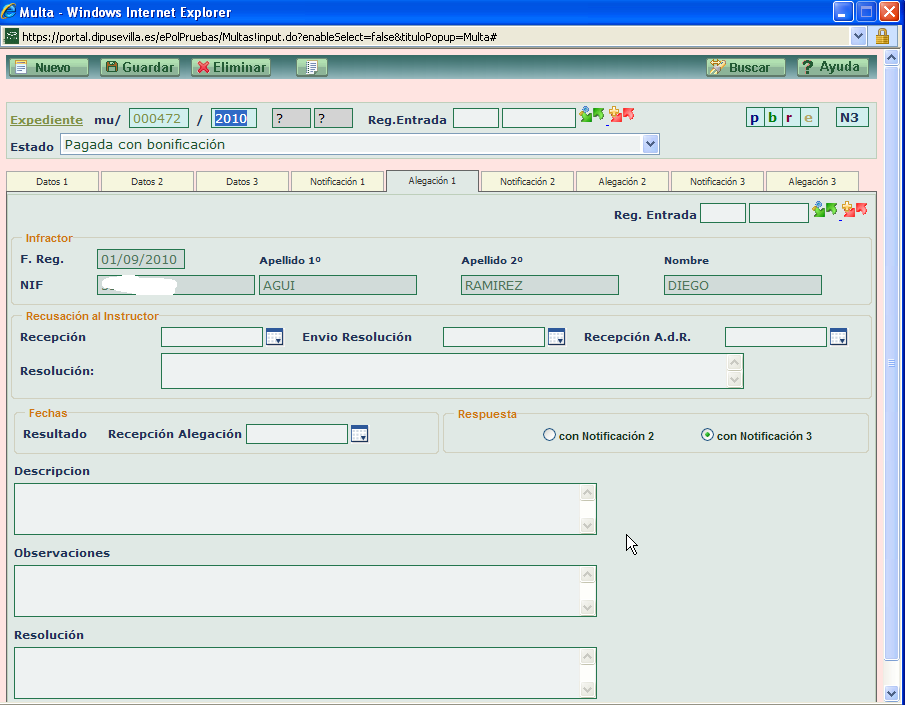Toggle the 'b' status indicator box

772,117
